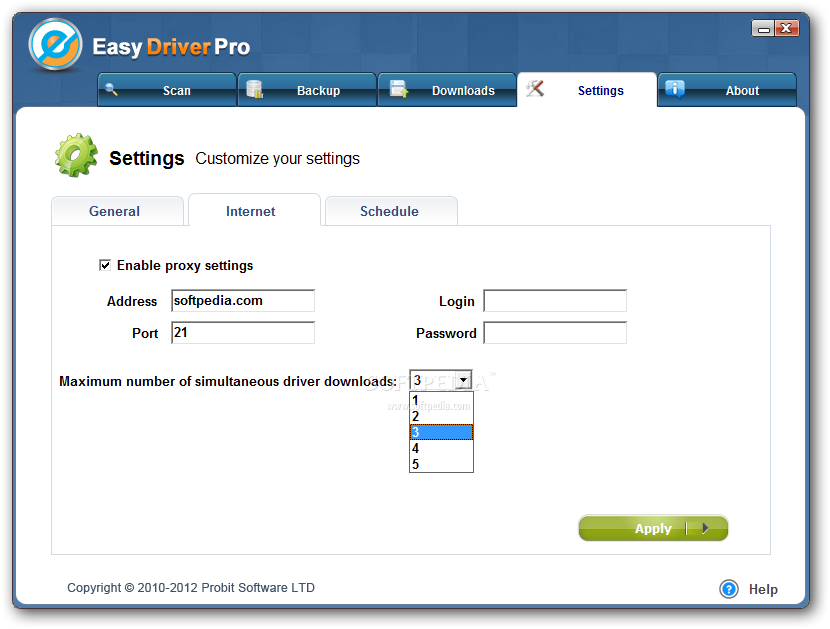Click the proxy Address input field
Screen dimensions: 830x629
[243, 301]
